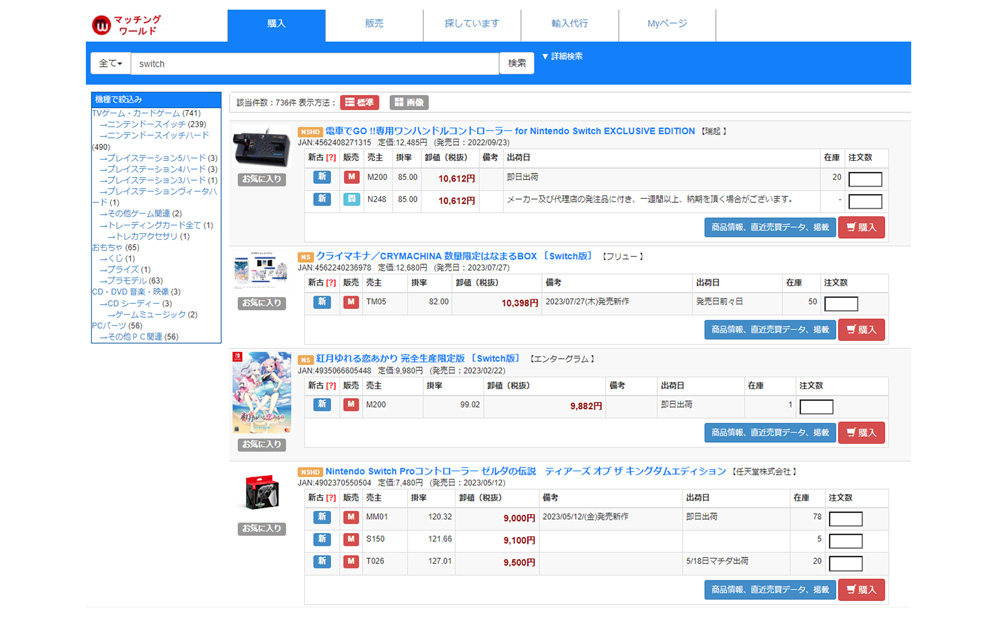This screenshot has height=625, width=1000.
Task: Filter by その他ゲーム関連 (2)
Action: pyautogui.click(x=140, y=214)
